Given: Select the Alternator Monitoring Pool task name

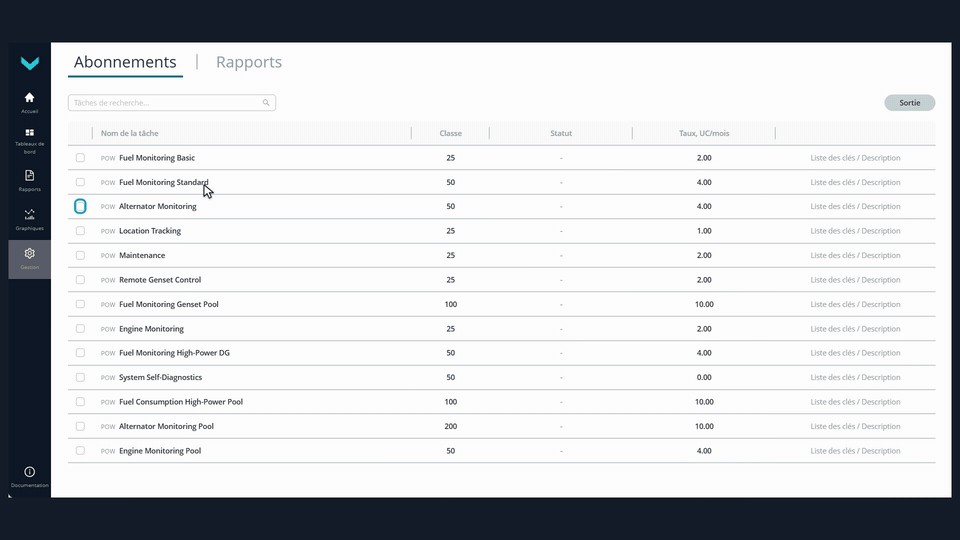Looking at the screenshot, I should coord(166,426).
